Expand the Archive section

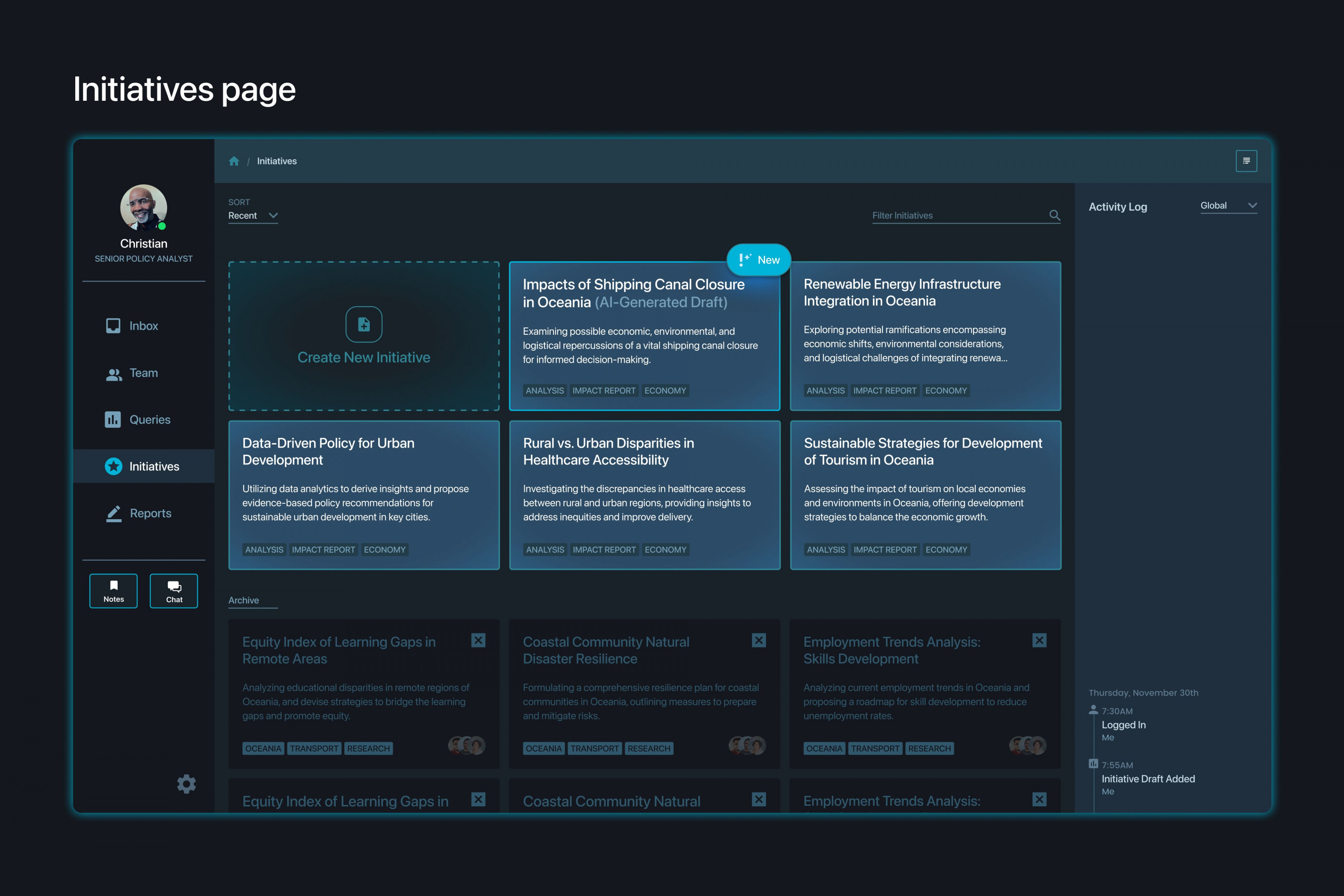point(244,600)
